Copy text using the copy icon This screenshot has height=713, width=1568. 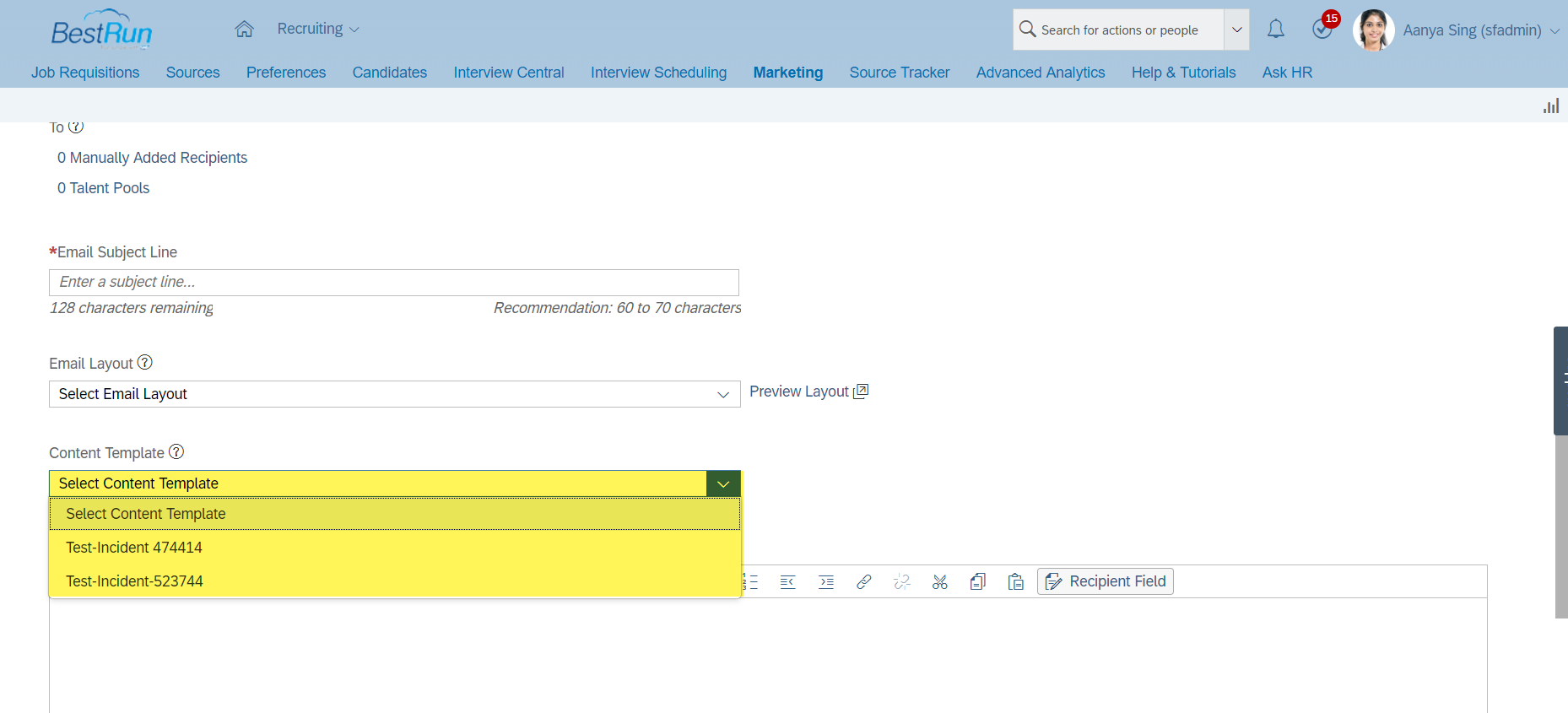(978, 582)
